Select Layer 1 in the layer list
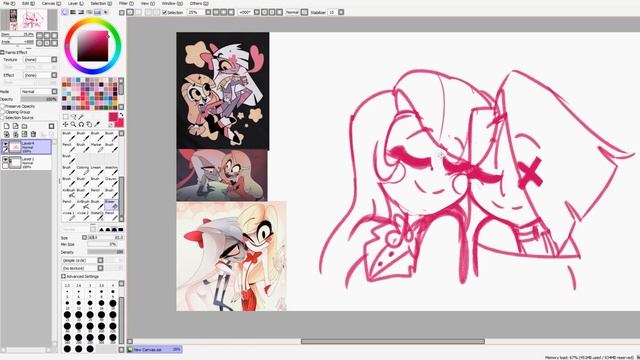The height and width of the screenshot is (360, 640). (27, 162)
